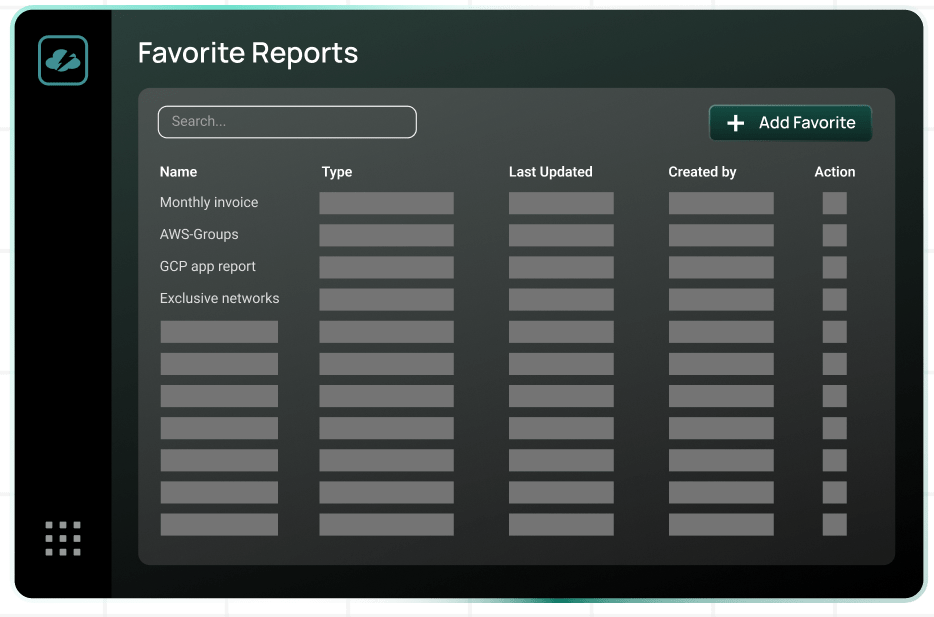The image size is (934, 617).
Task: Select the Action icon for AWS-Groups
Action: pyautogui.click(x=835, y=234)
